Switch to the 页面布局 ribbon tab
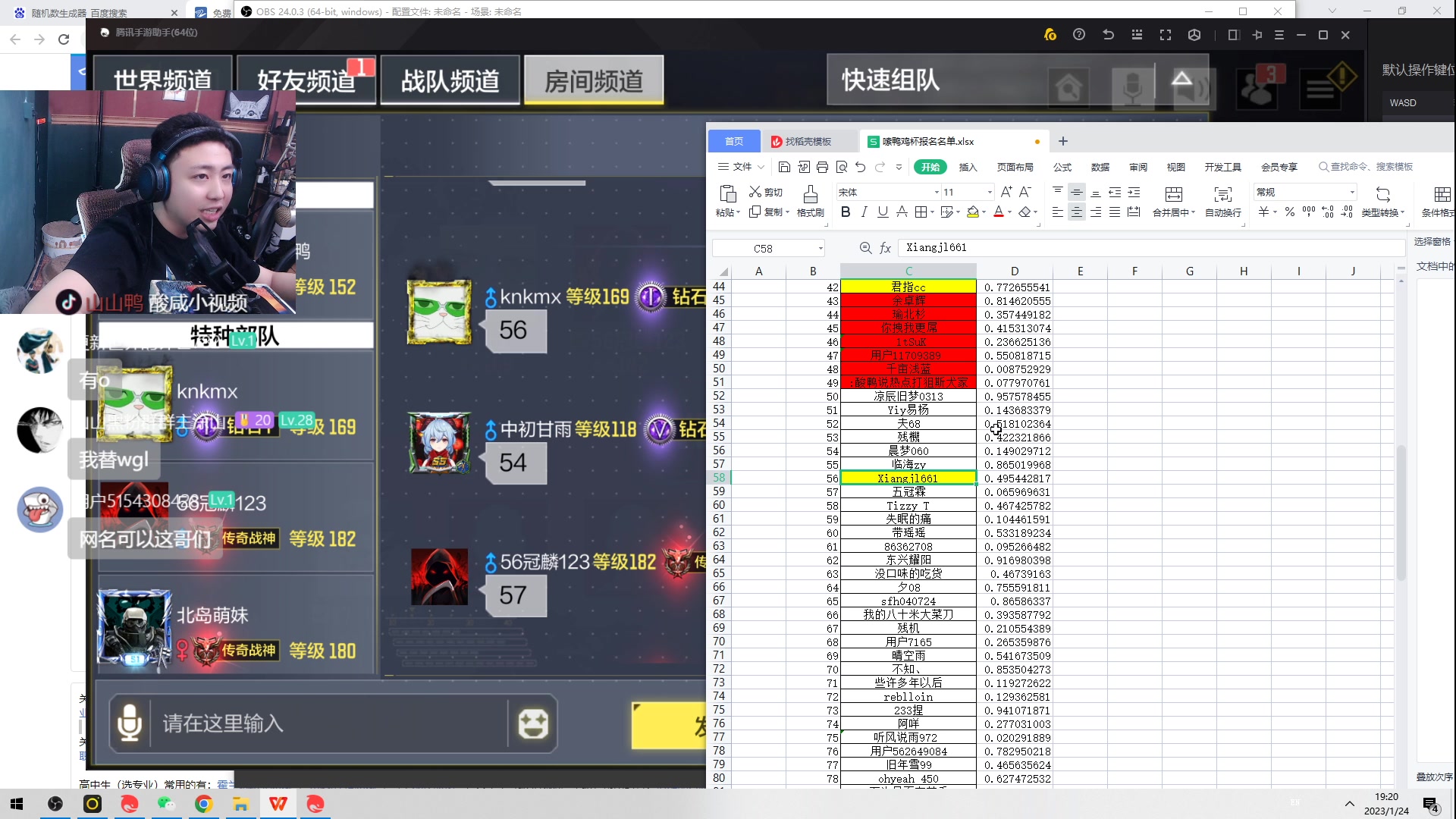1456x819 pixels. click(1015, 167)
